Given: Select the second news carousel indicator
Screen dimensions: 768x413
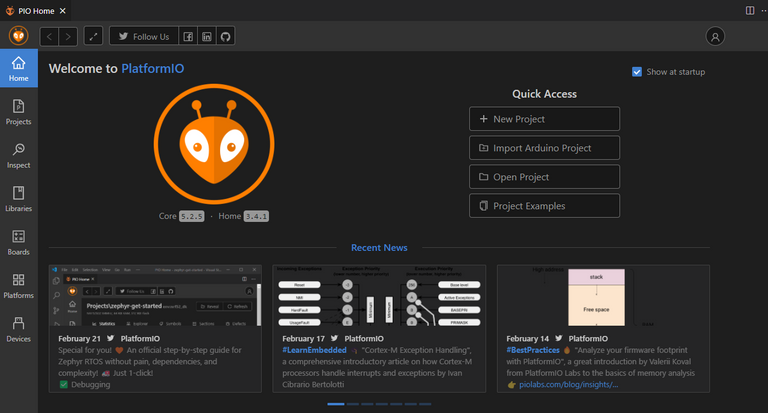Looking at the screenshot, I should 353,404.
